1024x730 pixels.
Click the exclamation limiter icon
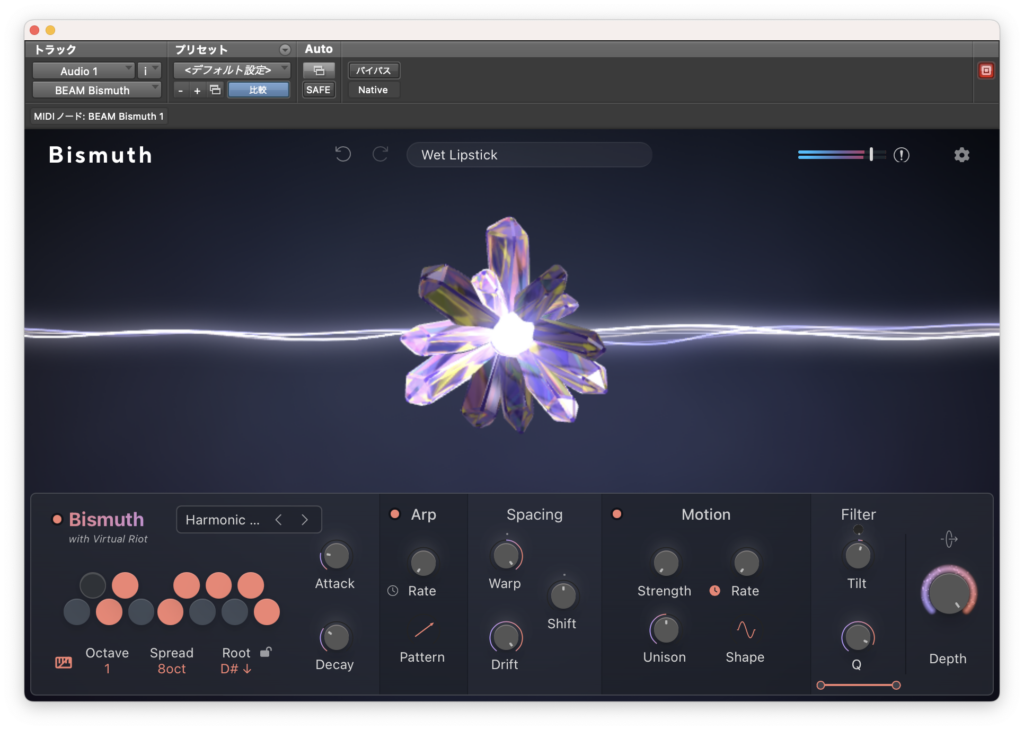click(901, 155)
